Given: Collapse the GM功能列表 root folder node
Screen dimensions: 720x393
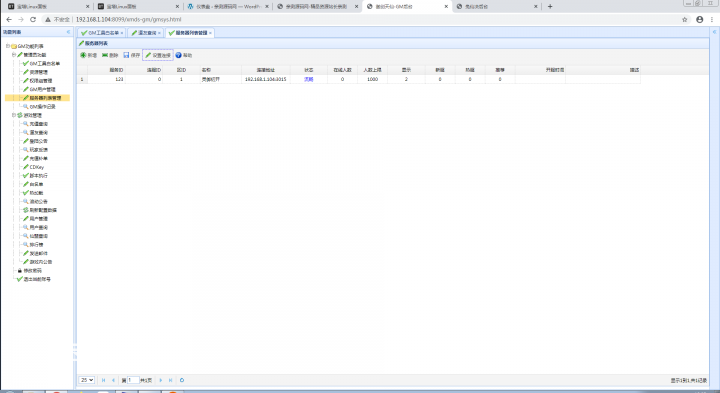Looking at the screenshot, I should (8, 46).
